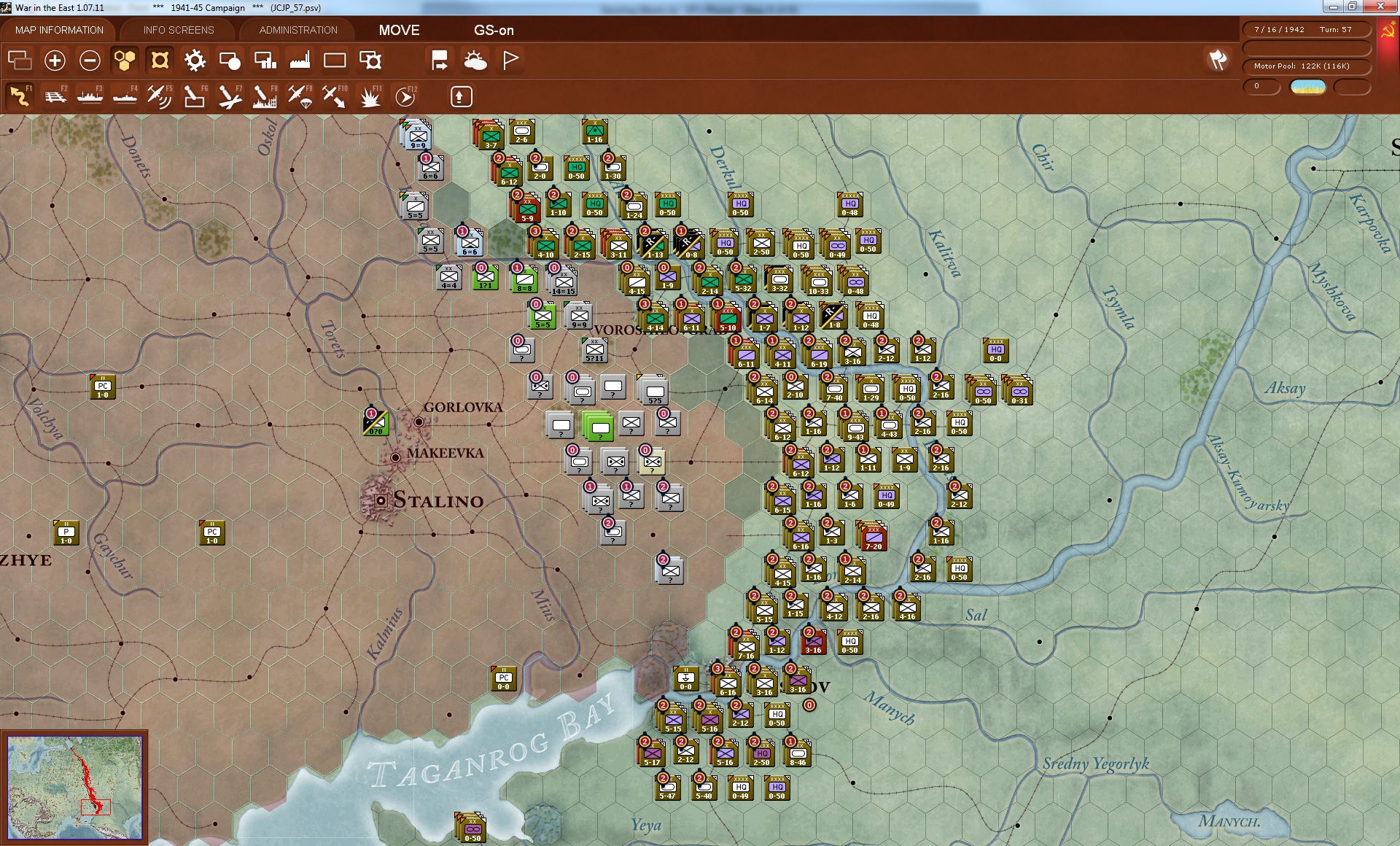The width and height of the screenshot is (1400, 846).
Task: Click the field showing 0 below Motor Pool
Action: (x=1261, y=86)
